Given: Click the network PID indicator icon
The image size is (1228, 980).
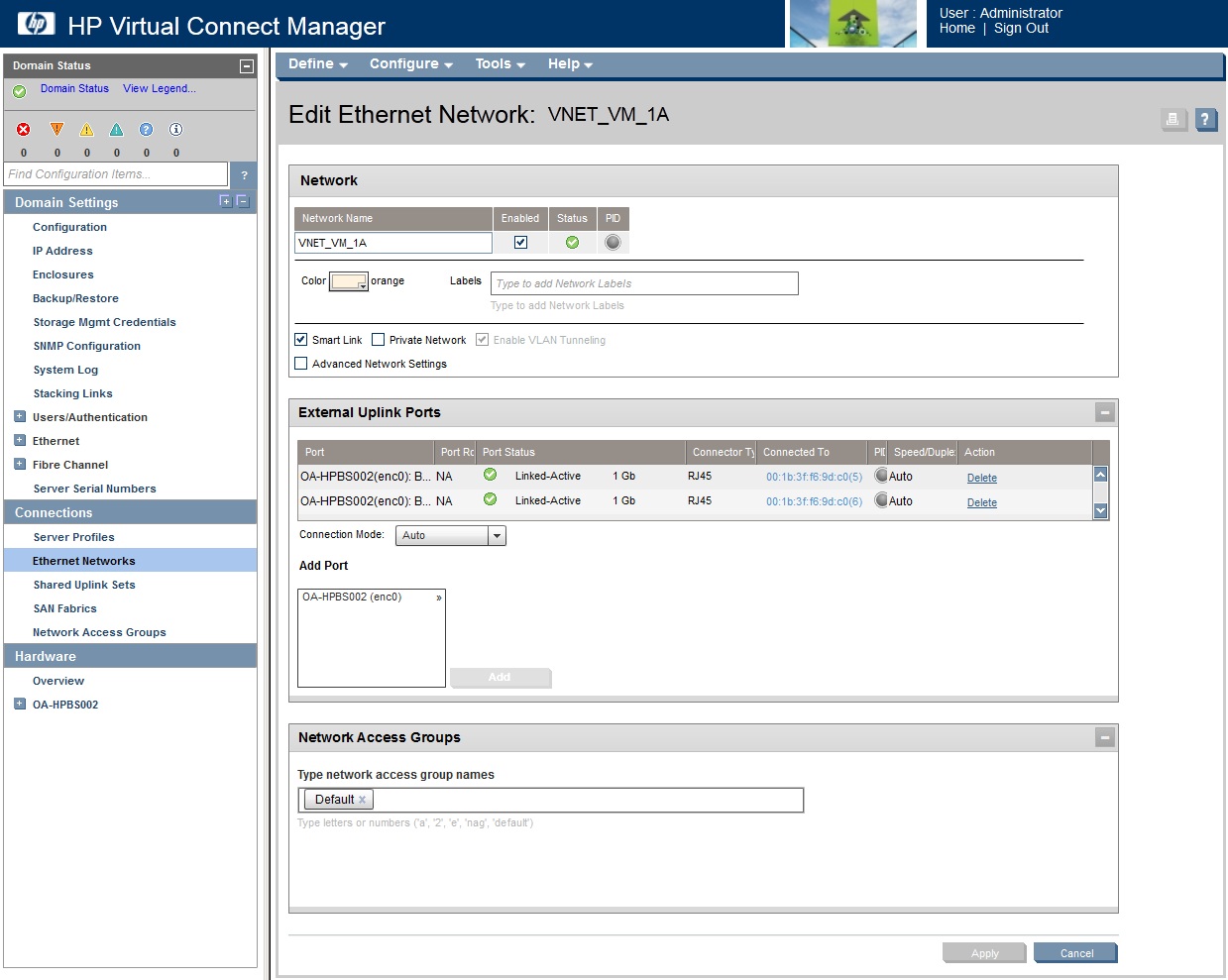Looking at the screenshot, I should coord(613,243).
